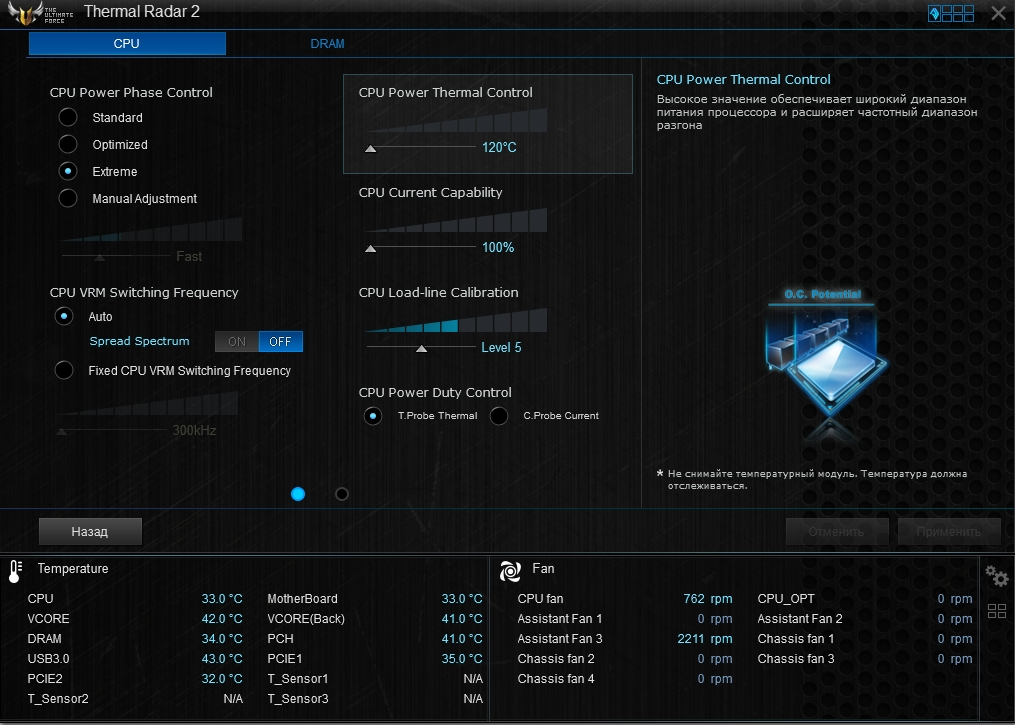Go to second settings page dot
The height and width of the screenshot is (725, 1015).
(342, 494)
